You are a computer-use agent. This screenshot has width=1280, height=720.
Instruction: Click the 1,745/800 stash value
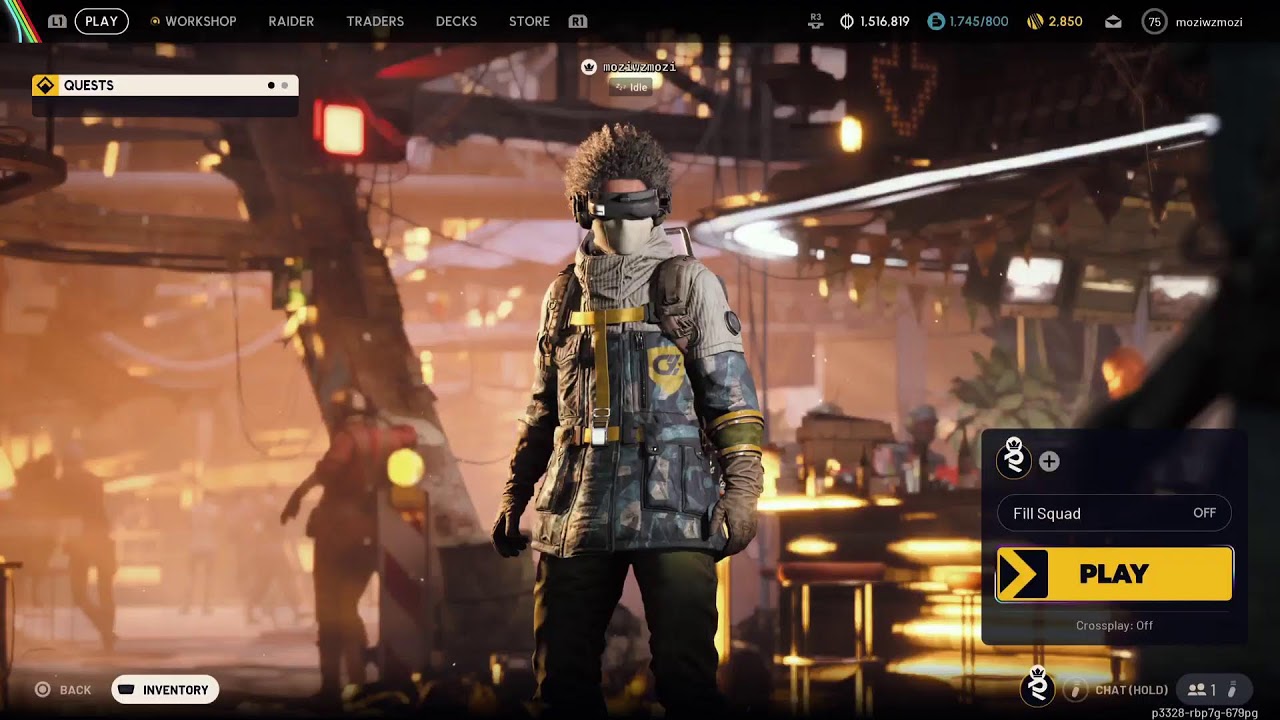click(x=979, y=21)
